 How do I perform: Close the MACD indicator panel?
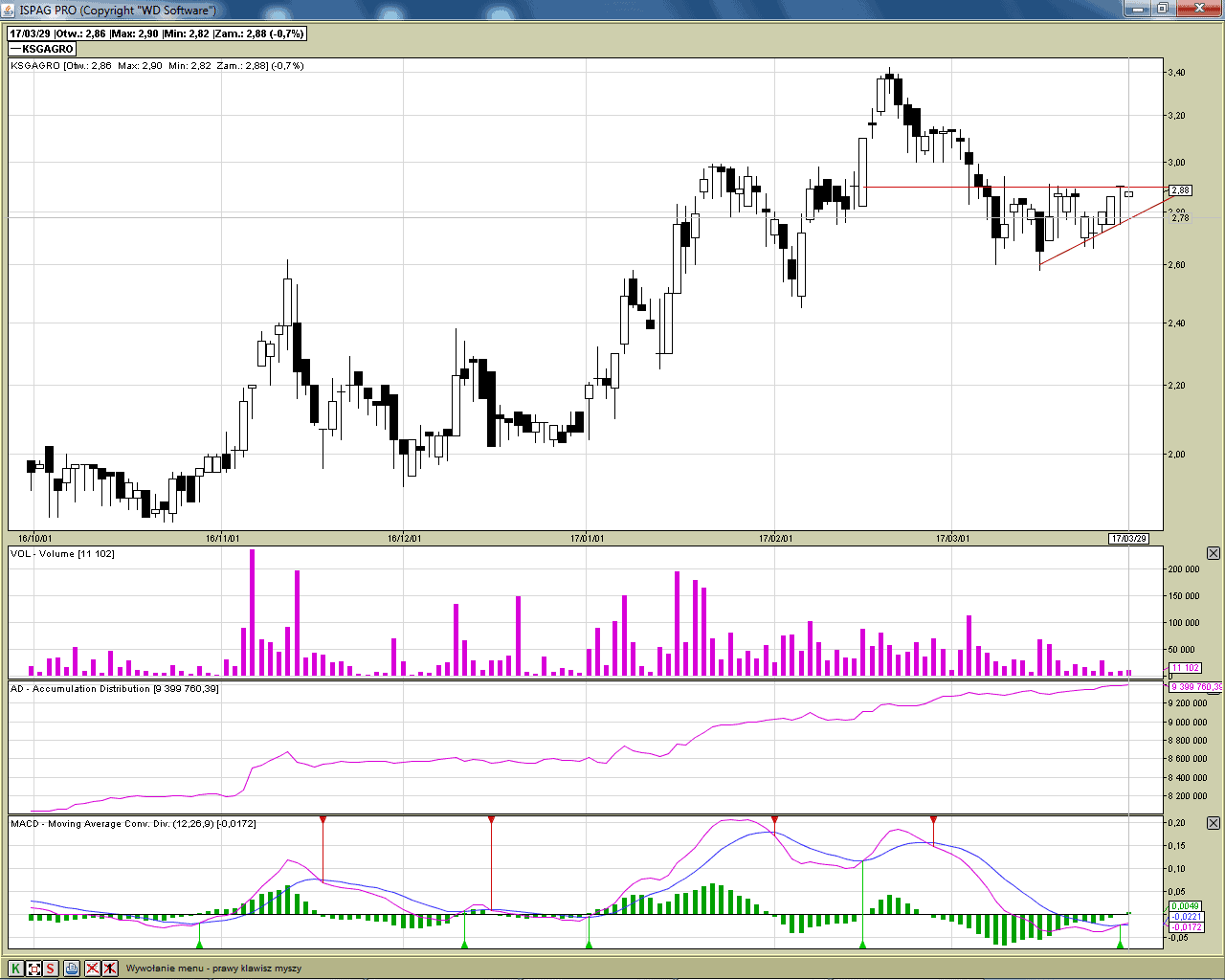pyautogui.click(x=1214, y=823)
